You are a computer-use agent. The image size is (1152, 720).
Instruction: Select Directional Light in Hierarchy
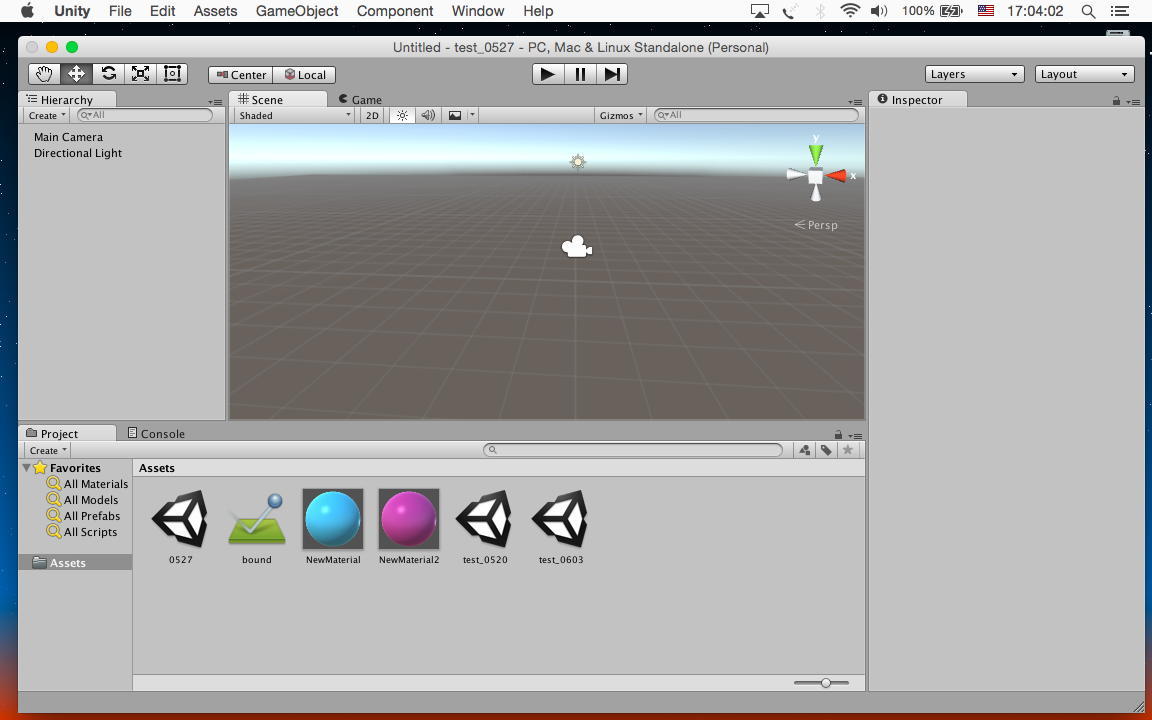pyautogui.click(x=78, y=153)
